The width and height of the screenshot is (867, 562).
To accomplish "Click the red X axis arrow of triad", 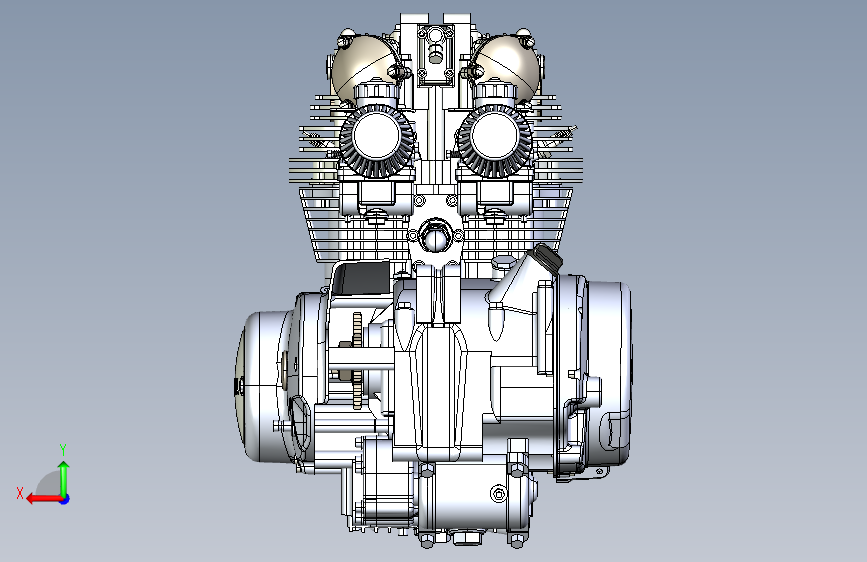I will tap(44, 499).
